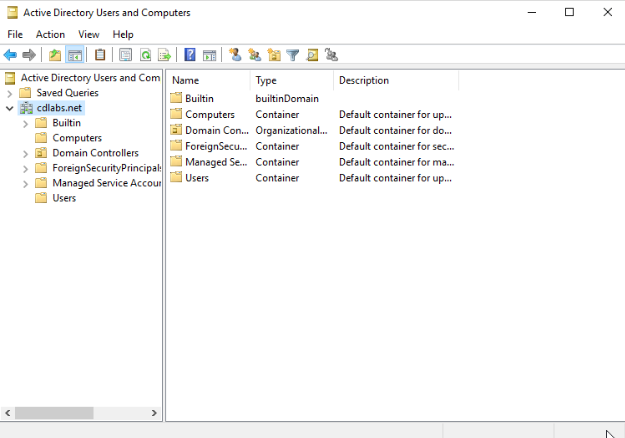Select Computers in the tree pane
Image resolution: width=625 pixels, height=438 pixels.
(x=77, y=138)
